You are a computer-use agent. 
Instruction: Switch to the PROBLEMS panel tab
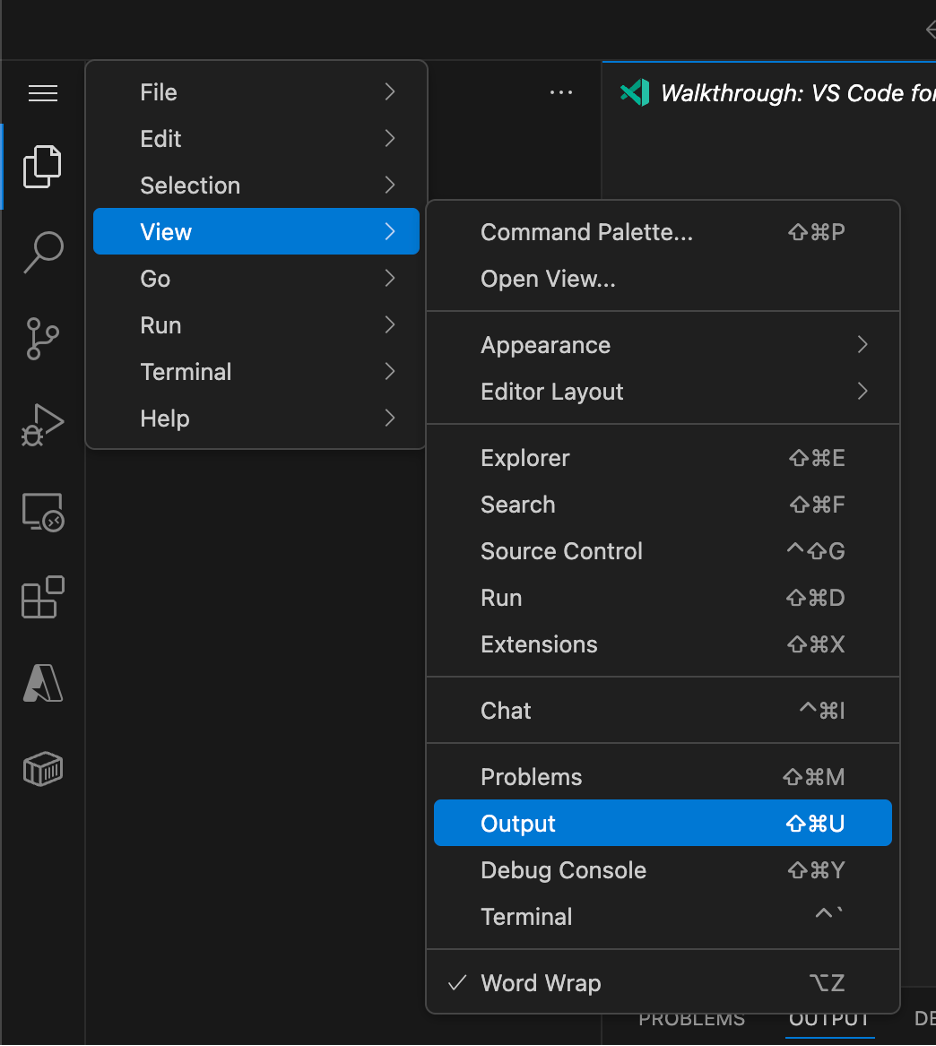(691, 1018)
